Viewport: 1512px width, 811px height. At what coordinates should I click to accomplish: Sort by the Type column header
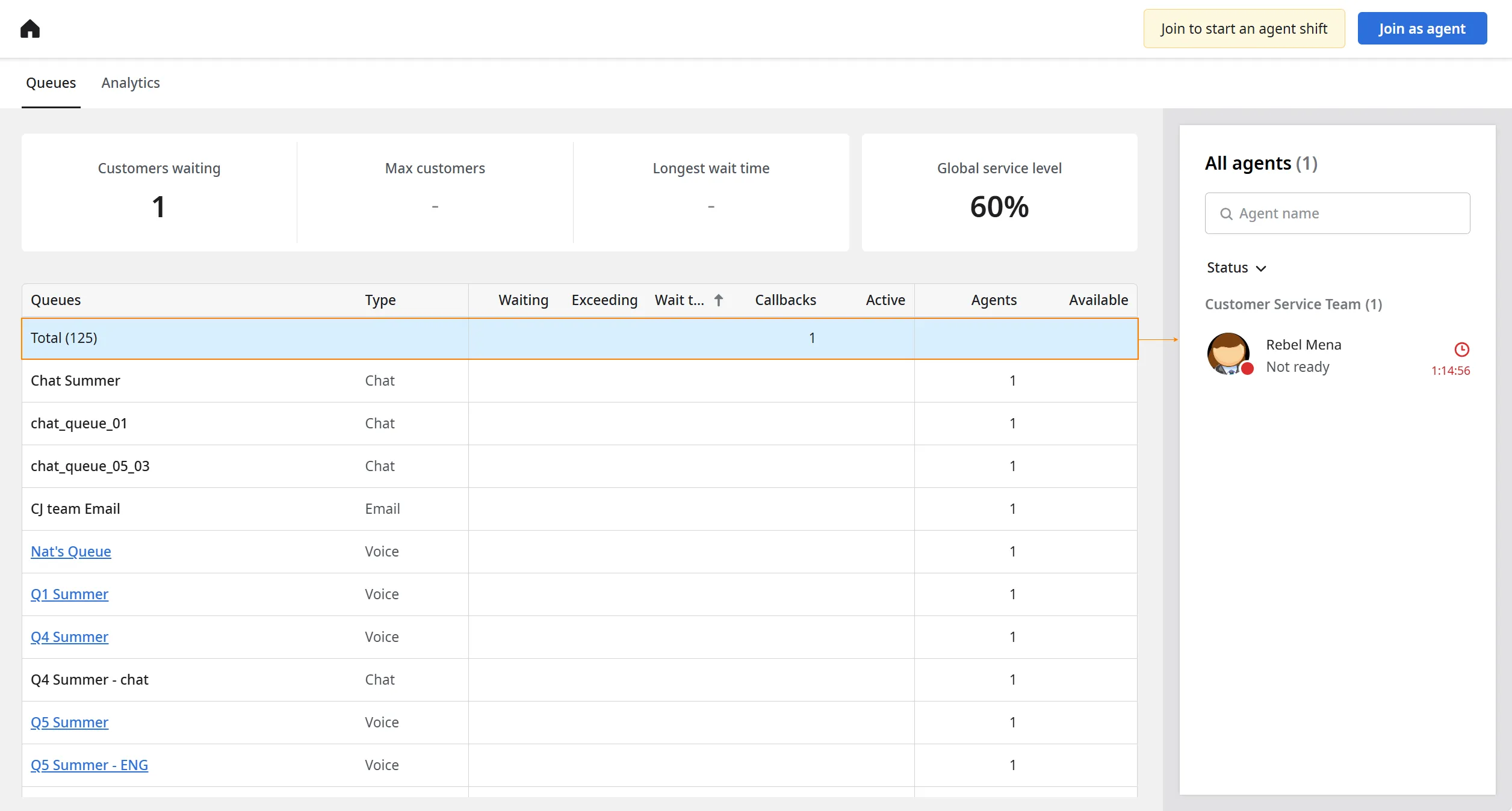[x=380, y=300]
